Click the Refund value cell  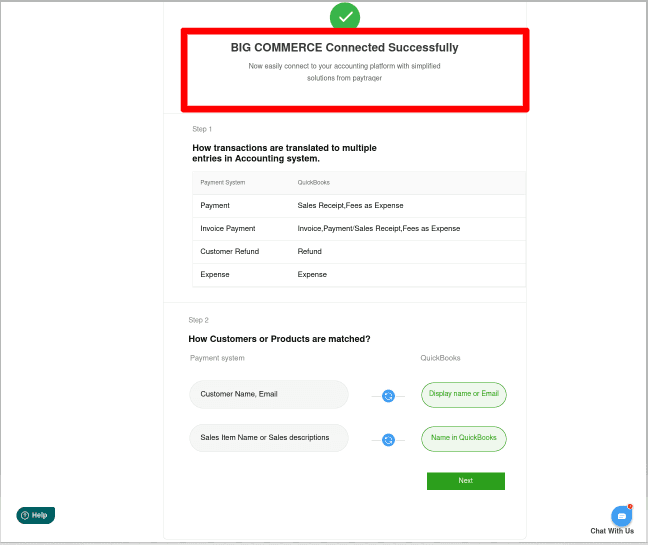pos(310,251)
